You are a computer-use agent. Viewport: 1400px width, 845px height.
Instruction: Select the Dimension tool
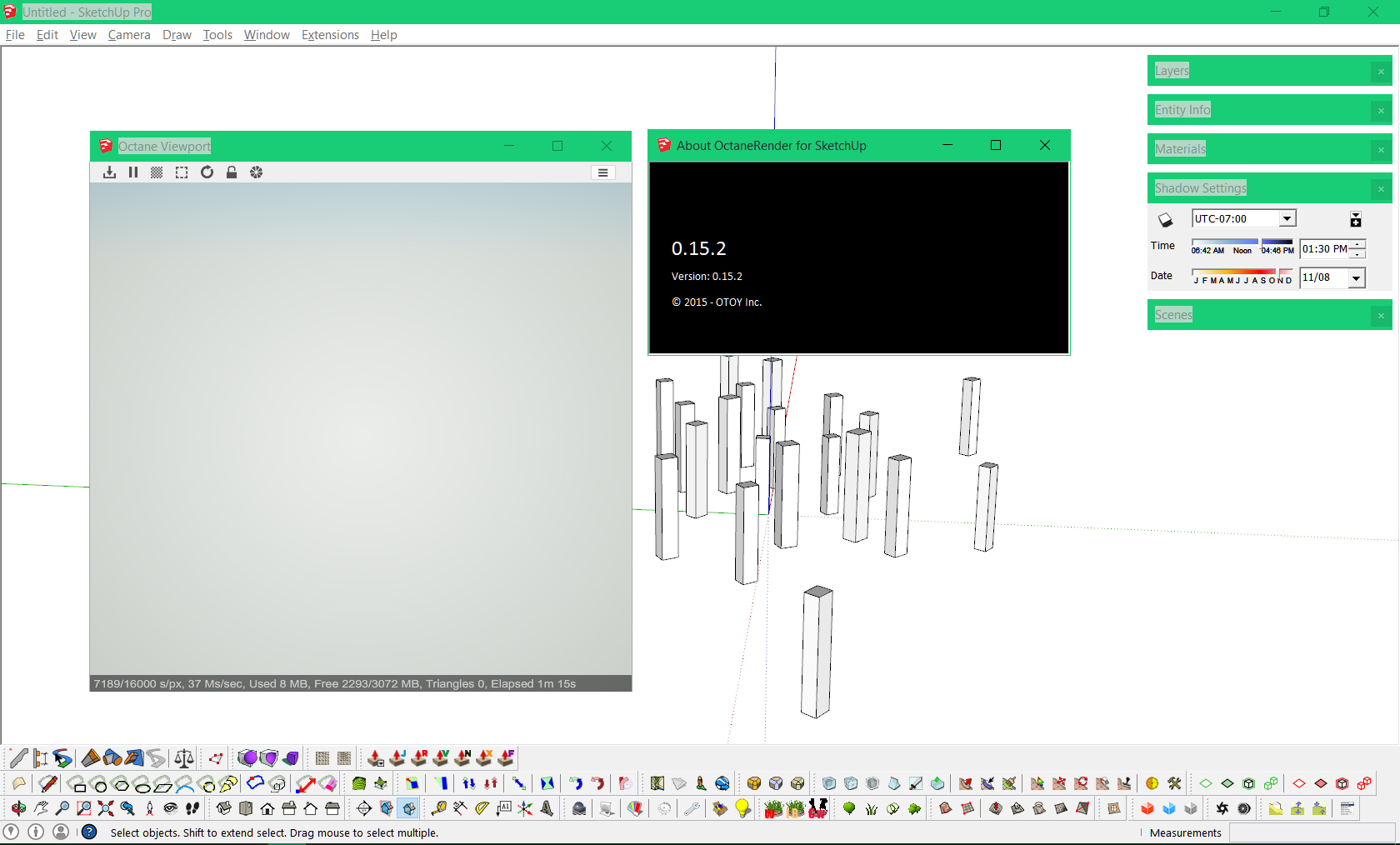[461, 808]
